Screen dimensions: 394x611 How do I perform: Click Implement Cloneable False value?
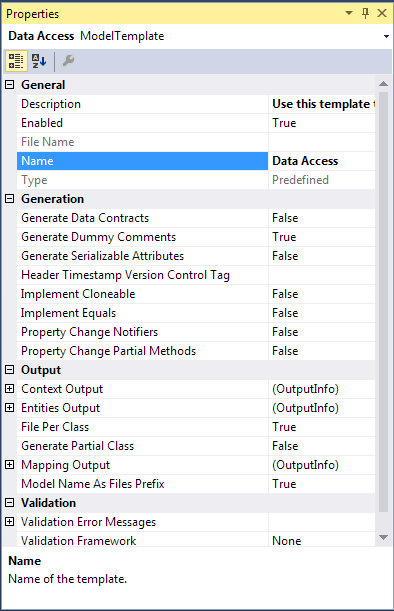[x=322, y=294]
